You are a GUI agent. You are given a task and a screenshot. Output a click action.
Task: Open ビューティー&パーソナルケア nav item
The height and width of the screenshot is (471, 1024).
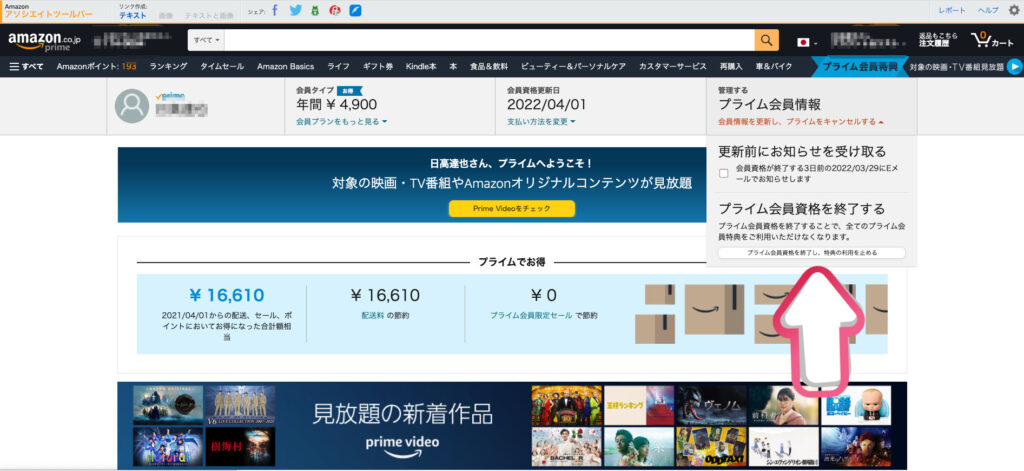573,66
